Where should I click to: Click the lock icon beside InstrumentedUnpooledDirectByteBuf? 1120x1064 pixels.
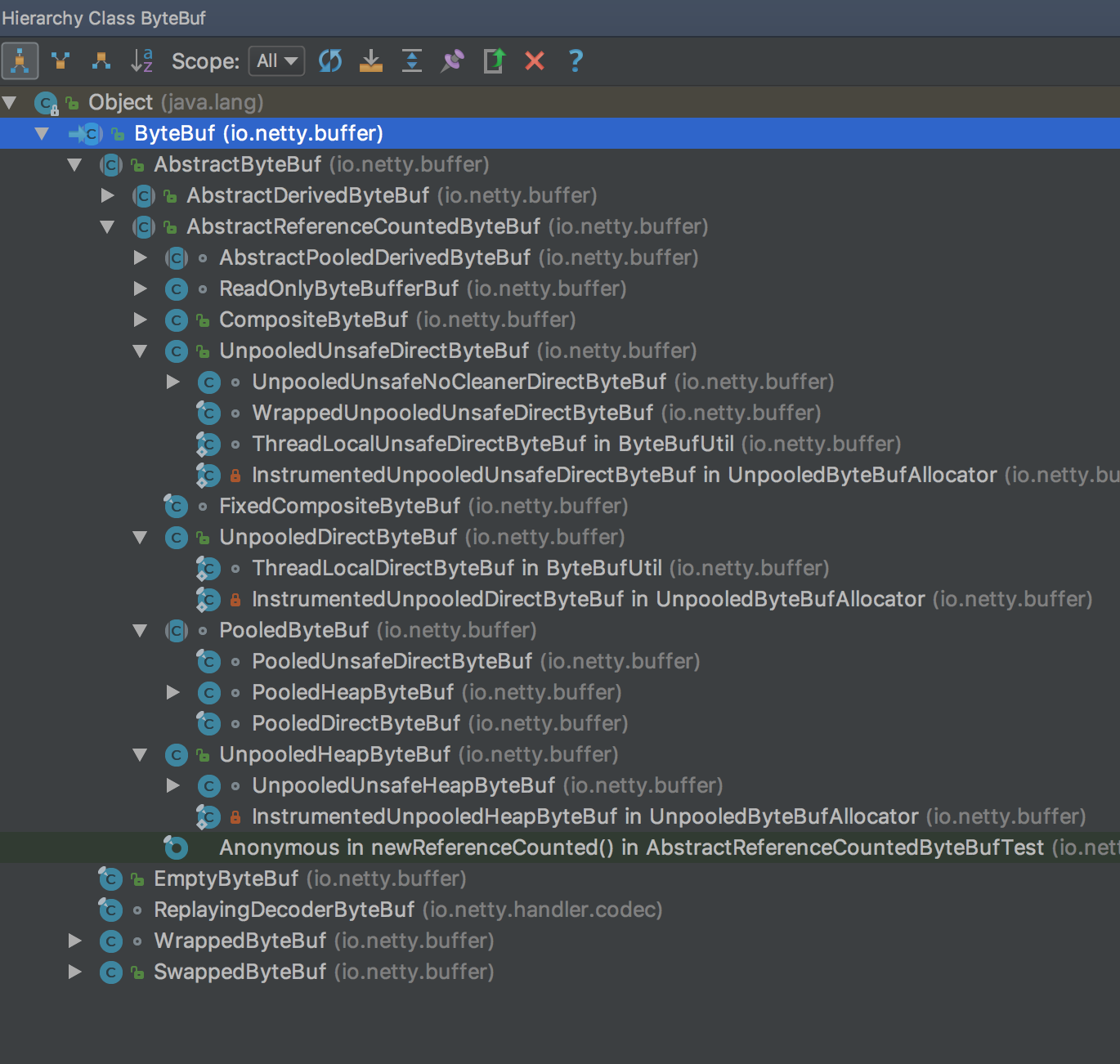click(235, 600)
